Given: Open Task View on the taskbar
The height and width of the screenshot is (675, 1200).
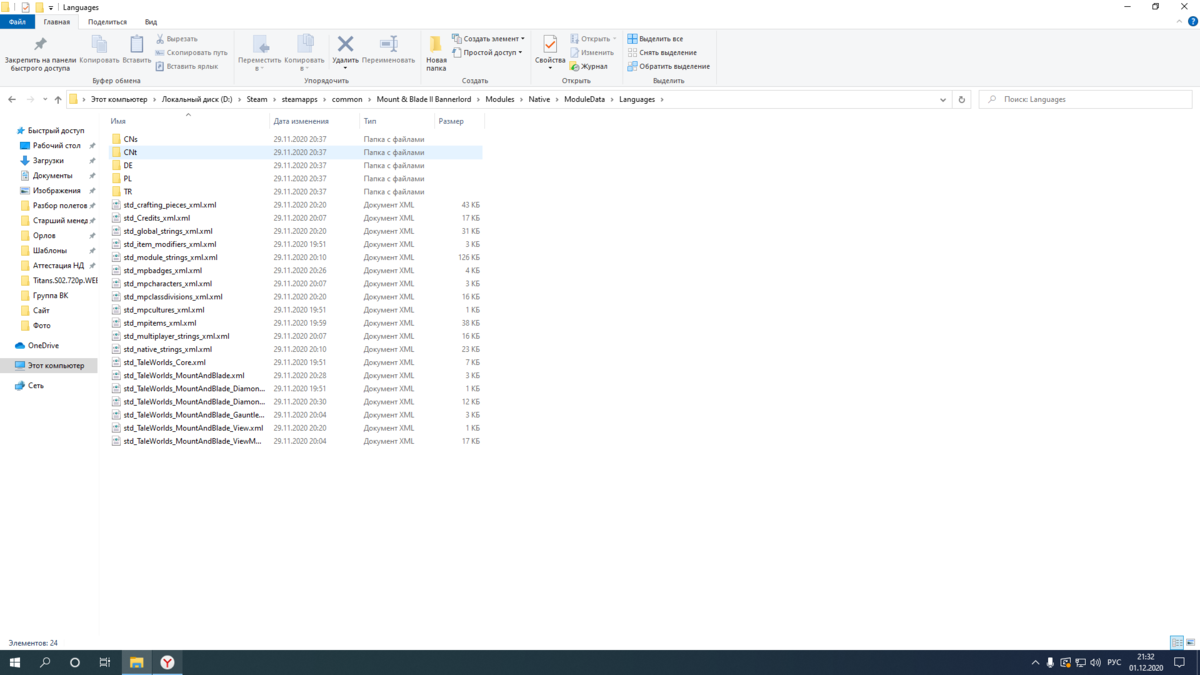Looking at the screenshot, I should [x=105, y=662].
